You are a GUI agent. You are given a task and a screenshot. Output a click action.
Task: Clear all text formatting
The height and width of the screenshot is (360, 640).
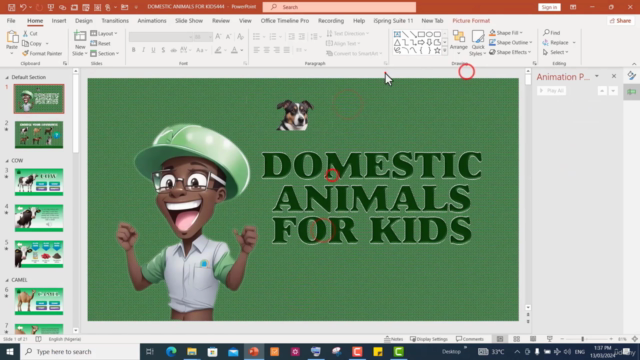point(240,37)
